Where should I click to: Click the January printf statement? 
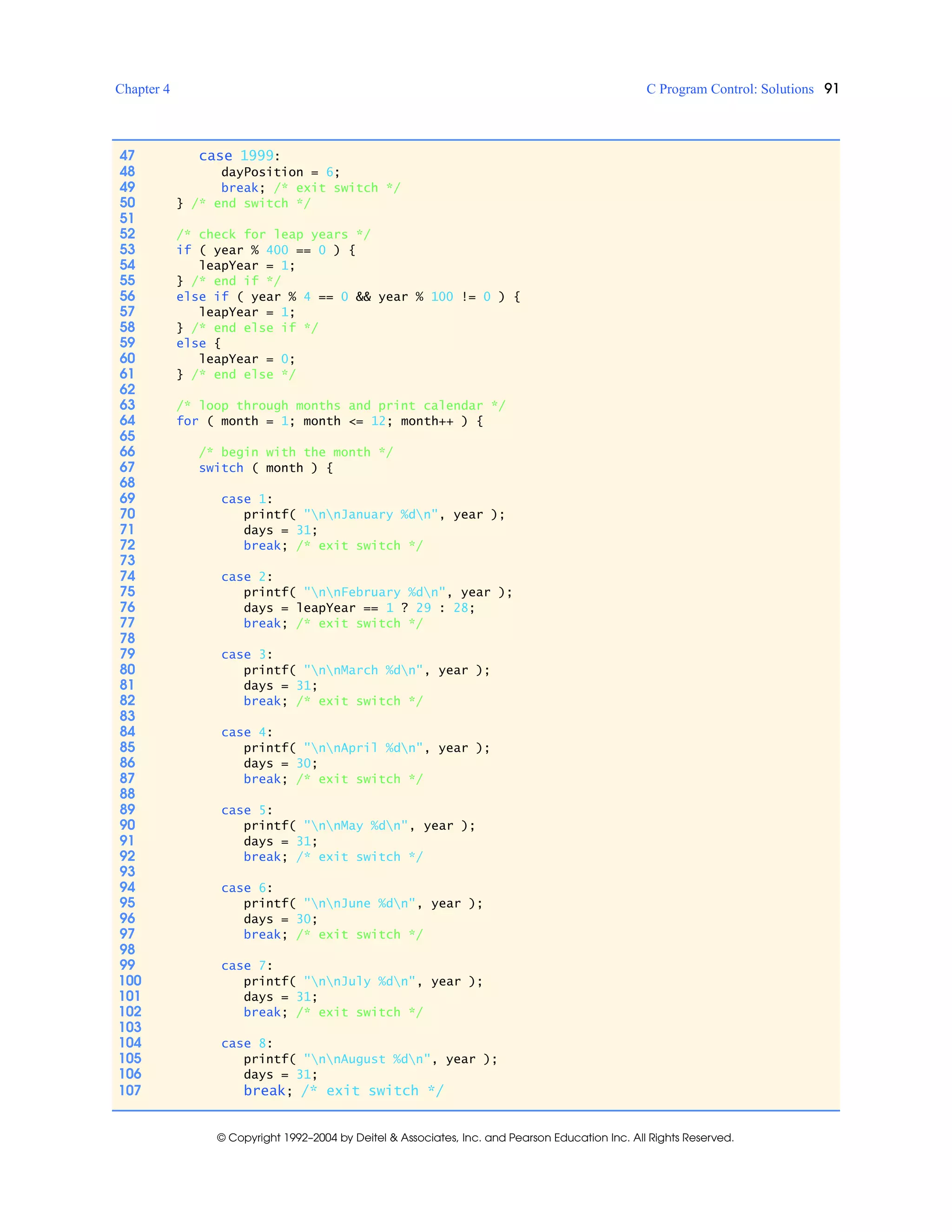click(374, 515)
